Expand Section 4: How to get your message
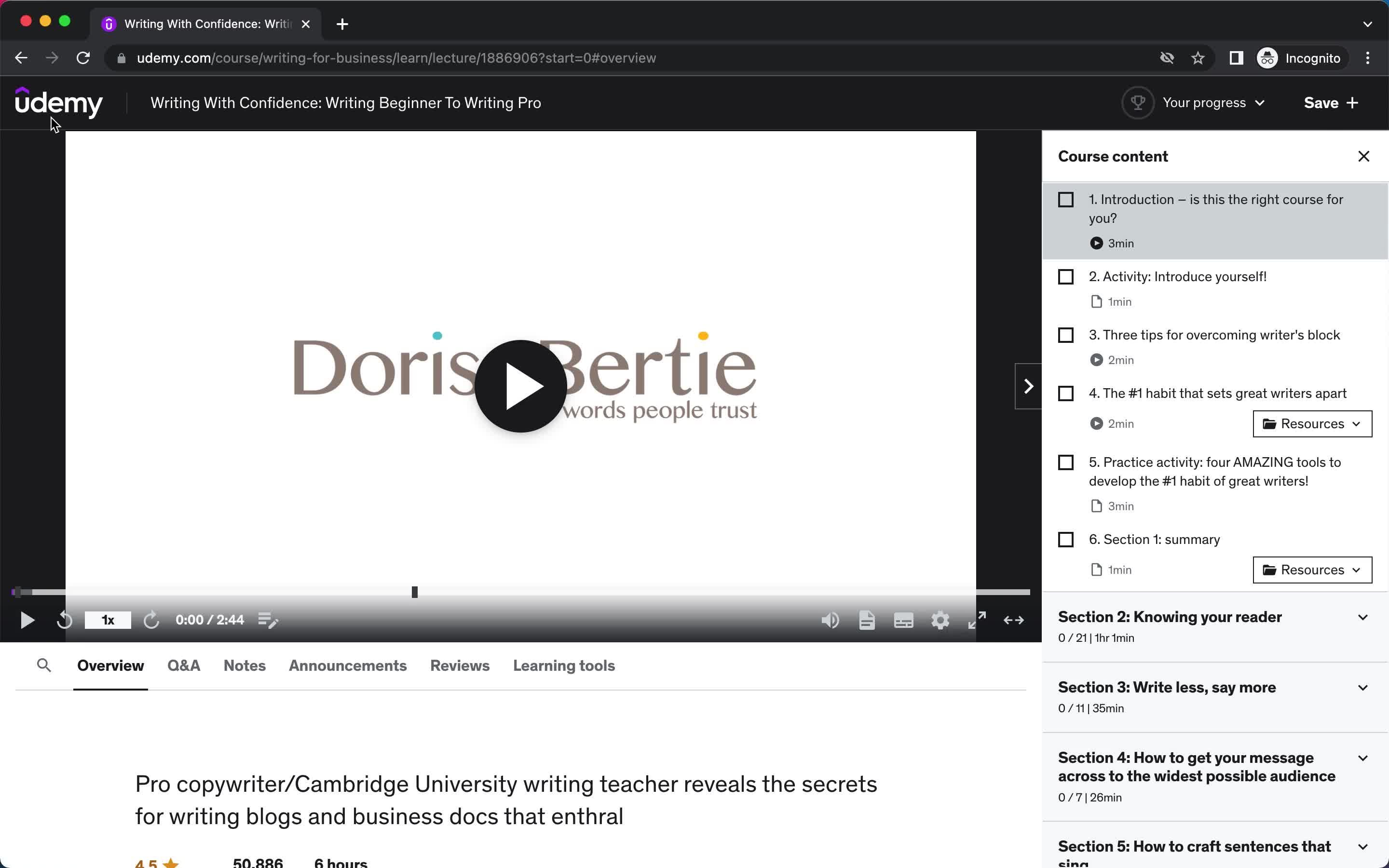This screenshot has width=1389, height=868. point(1215,777)
